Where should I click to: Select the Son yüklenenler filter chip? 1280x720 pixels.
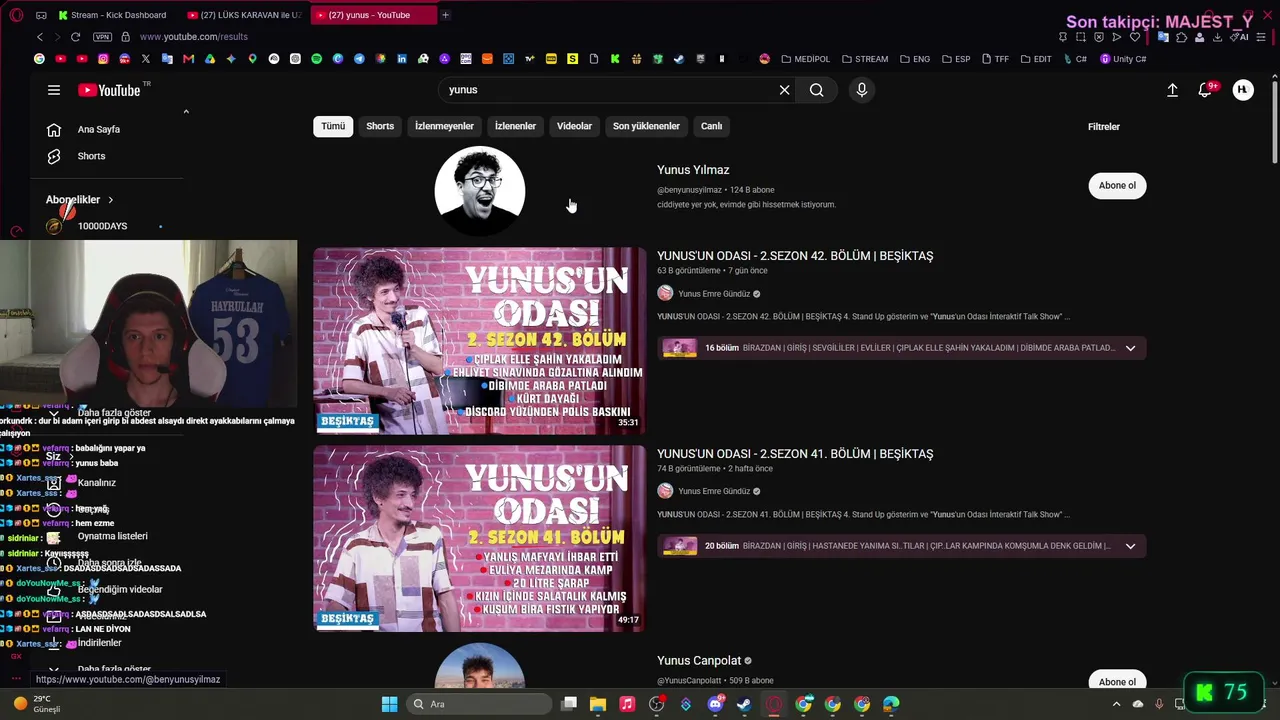point(646,126)
